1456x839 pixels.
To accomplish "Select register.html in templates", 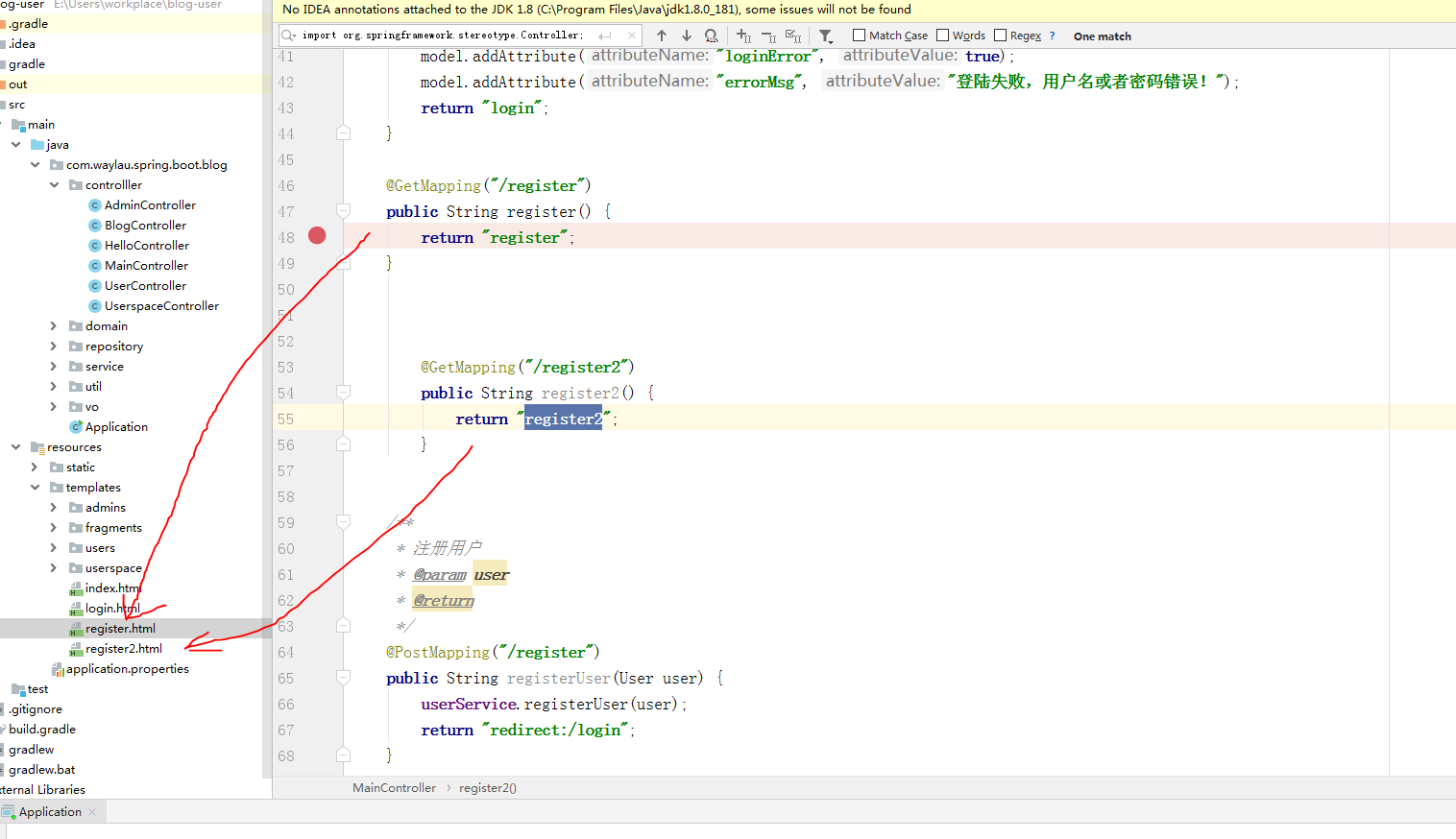I will point(120,629).
